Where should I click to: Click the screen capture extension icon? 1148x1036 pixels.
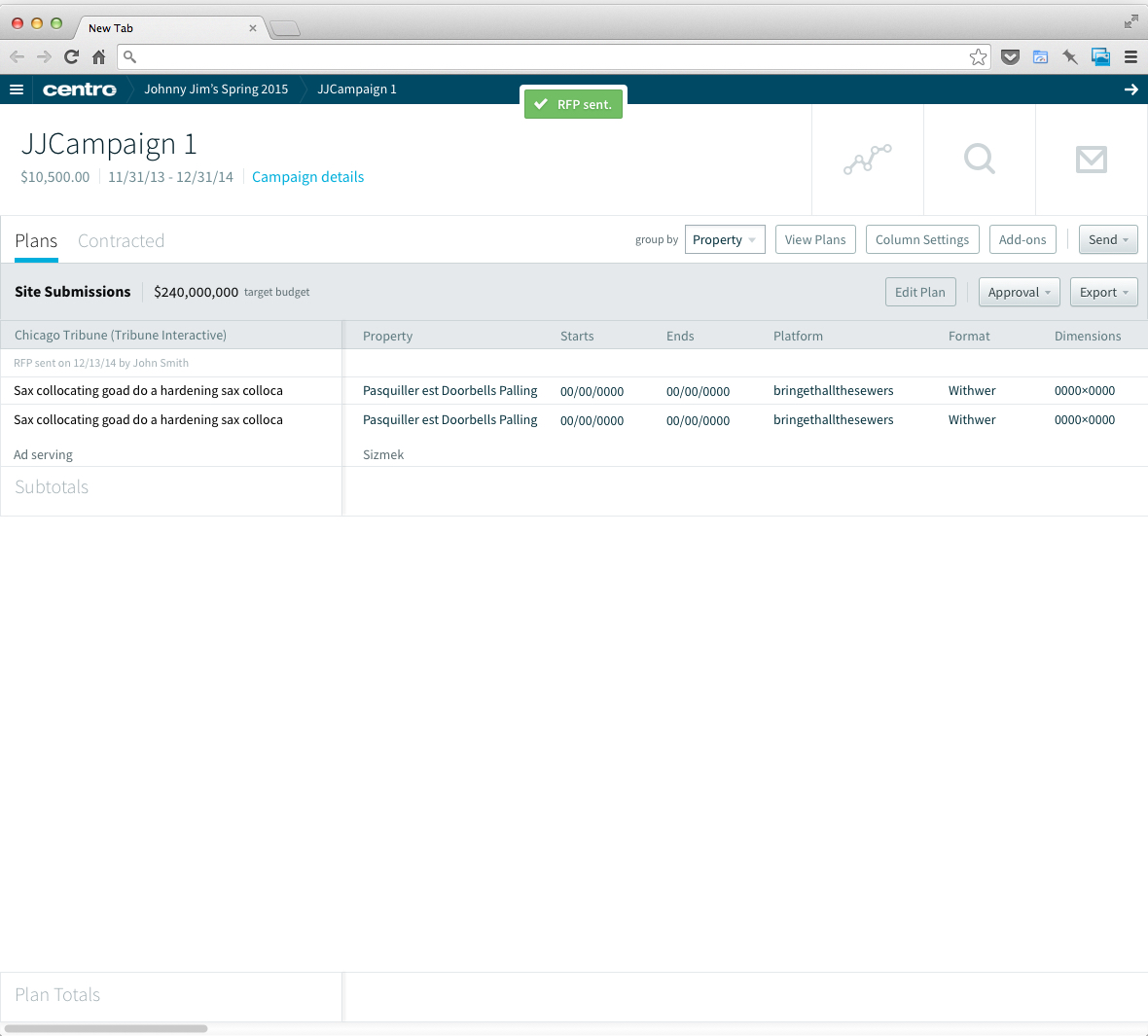(1100, 57)
